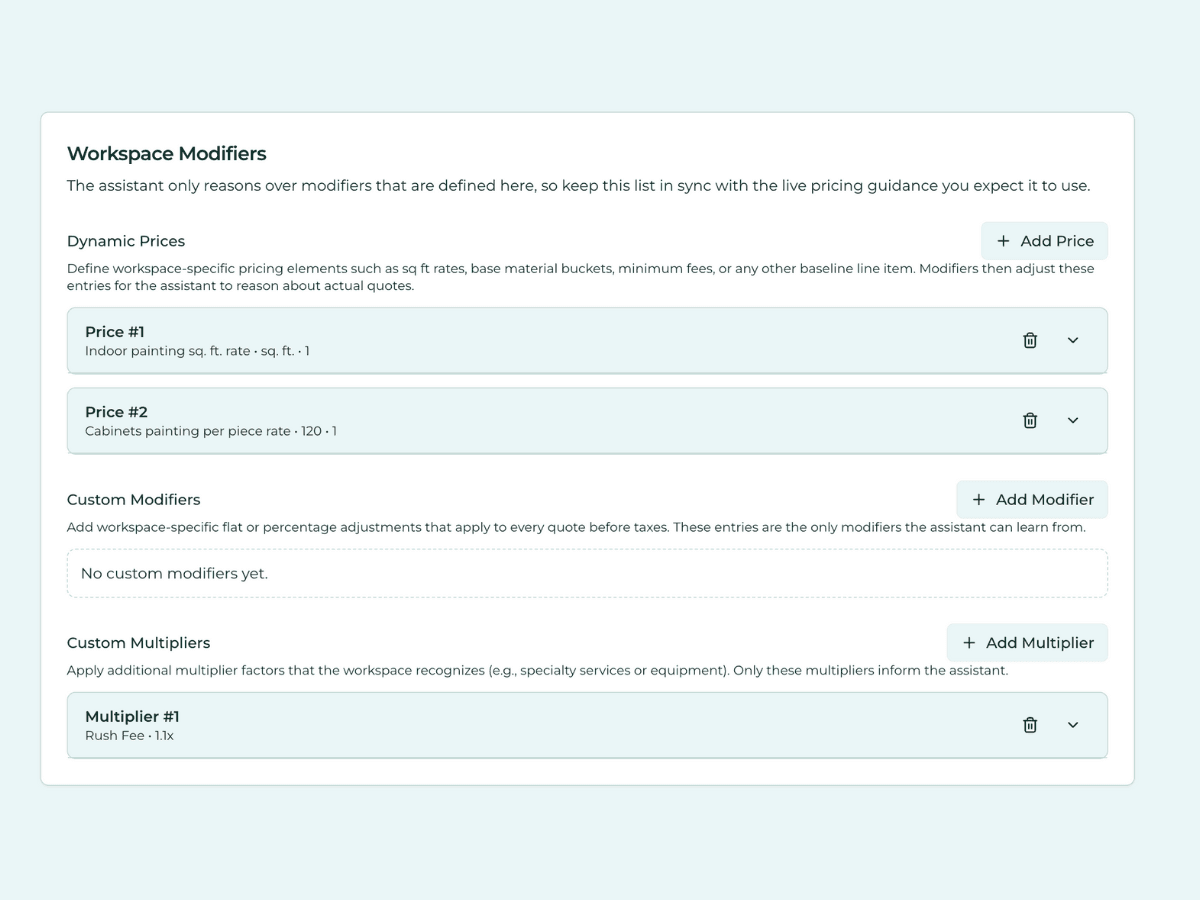Click the trash icon for Price #1
The width and height of the screenshot is (1200, 900).
click(1030, 340)
